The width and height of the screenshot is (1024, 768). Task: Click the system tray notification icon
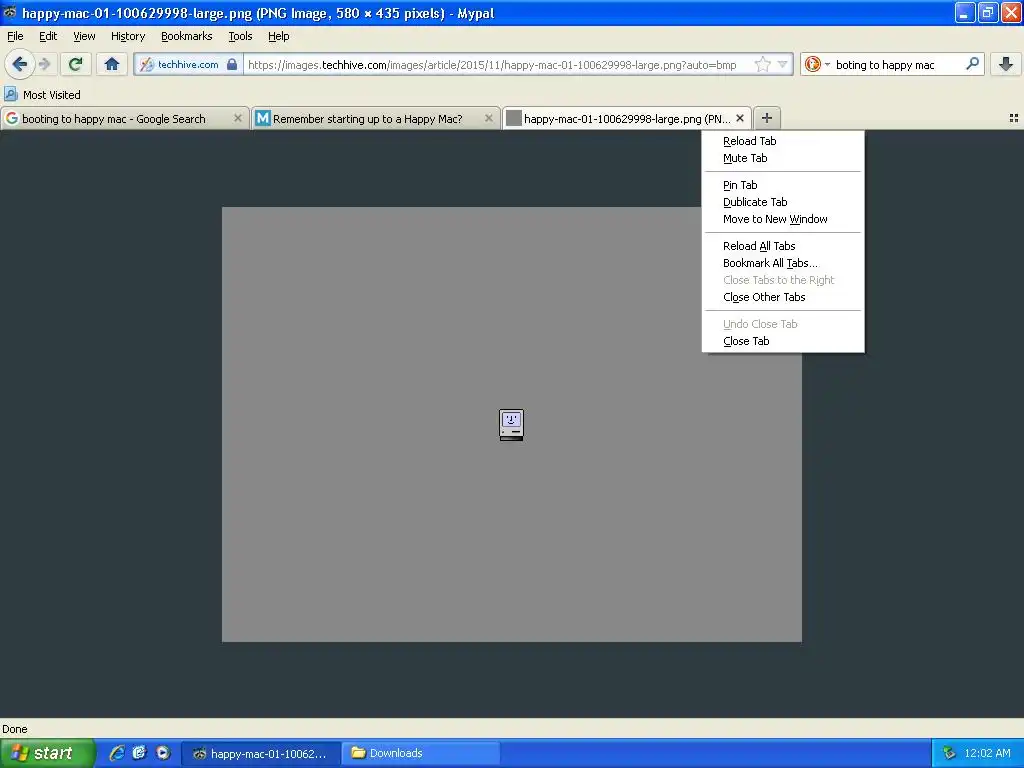pyautogui.click(x=949, y=753)
